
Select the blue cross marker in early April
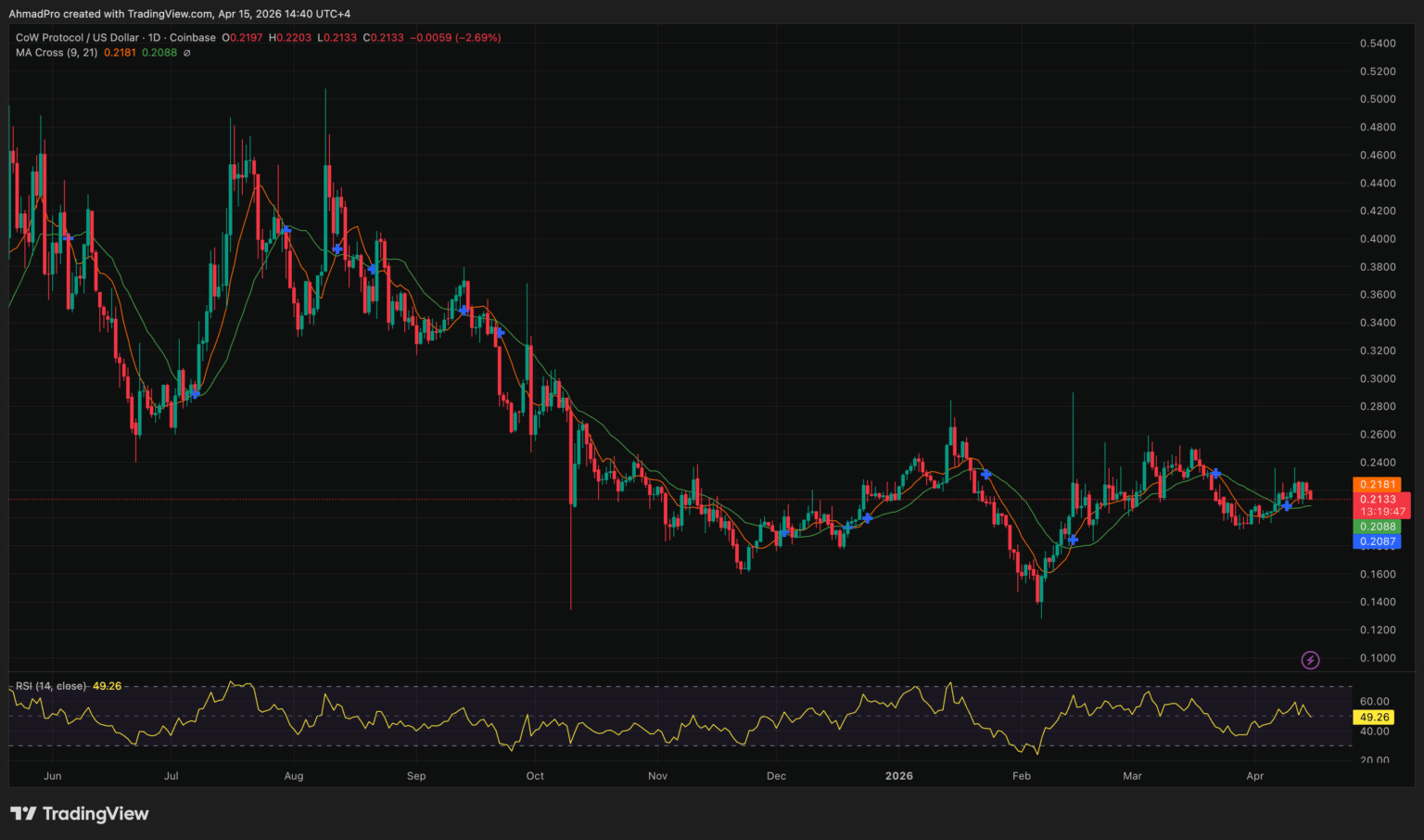(1287, 505)
